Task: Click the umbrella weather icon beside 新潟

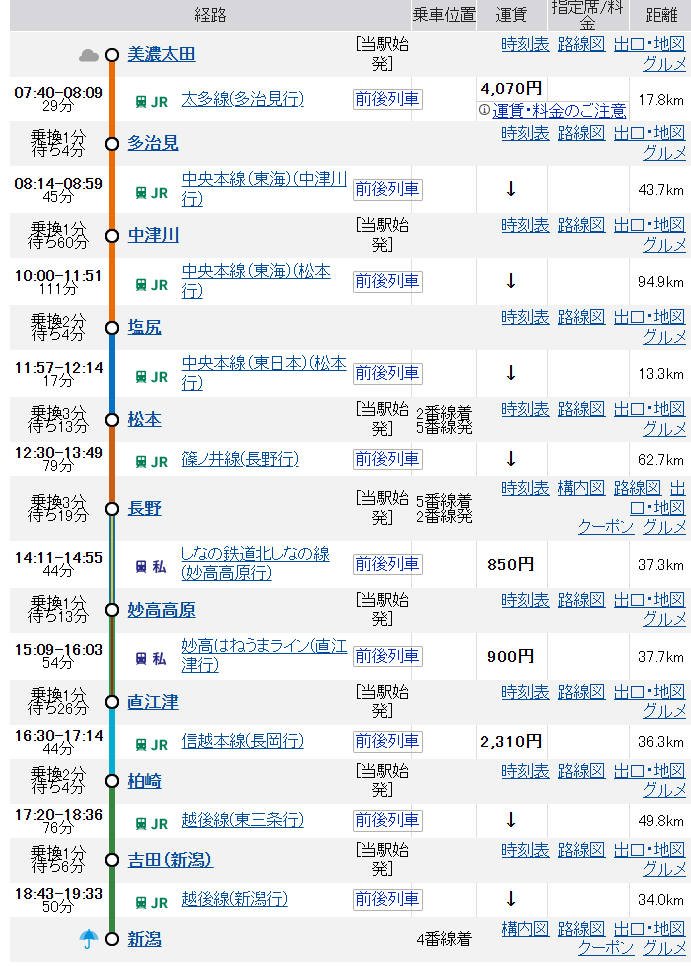Action: [88, 938]
